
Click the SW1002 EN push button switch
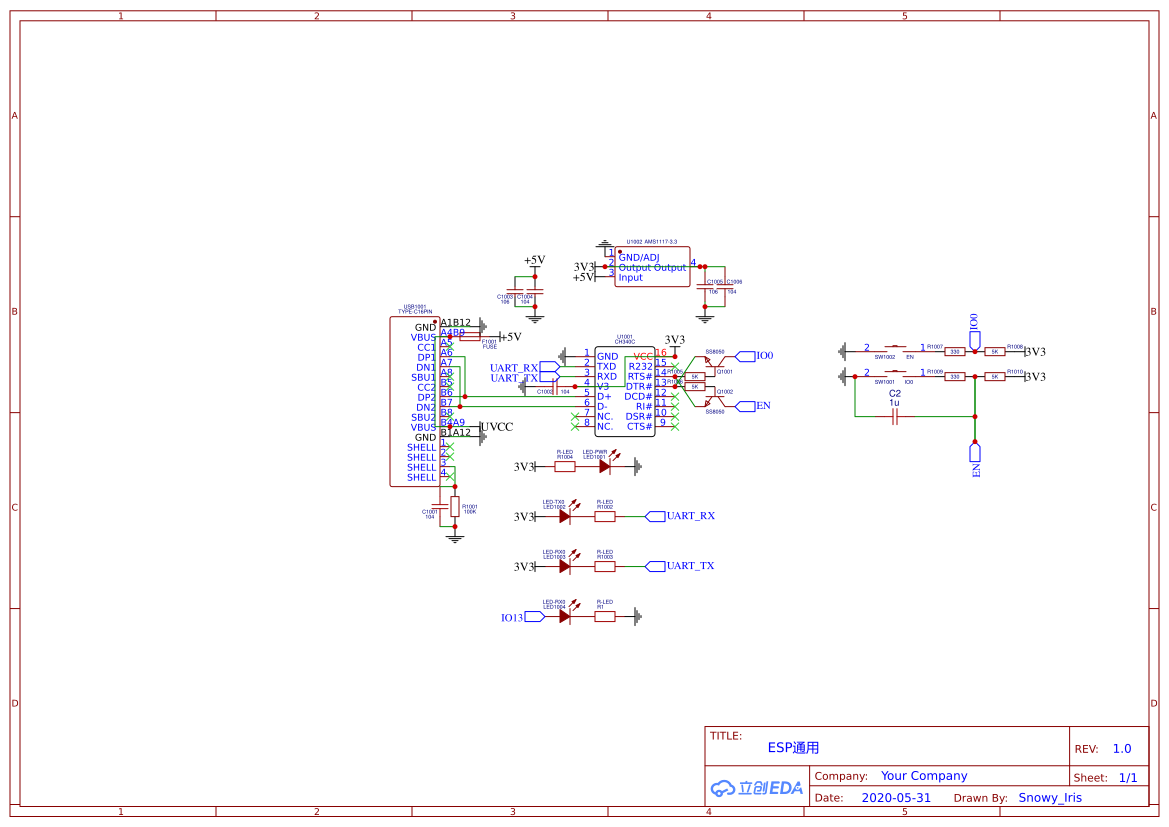tap(895, 349)
